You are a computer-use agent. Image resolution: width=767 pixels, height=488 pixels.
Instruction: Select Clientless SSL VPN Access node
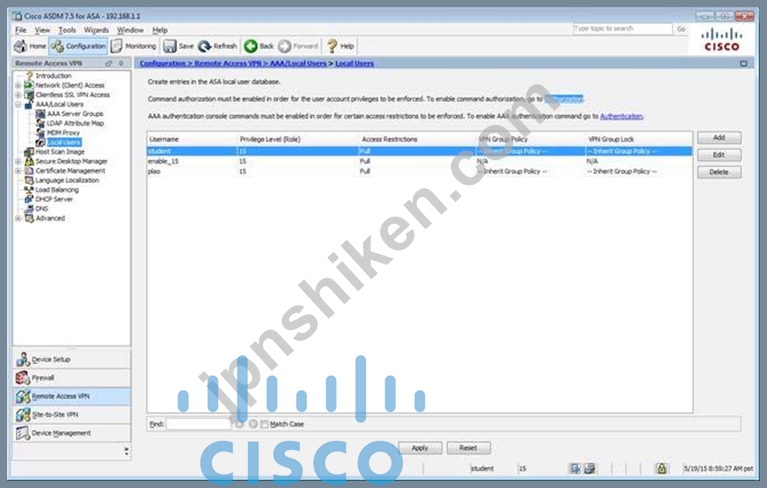tap(72, 94)
